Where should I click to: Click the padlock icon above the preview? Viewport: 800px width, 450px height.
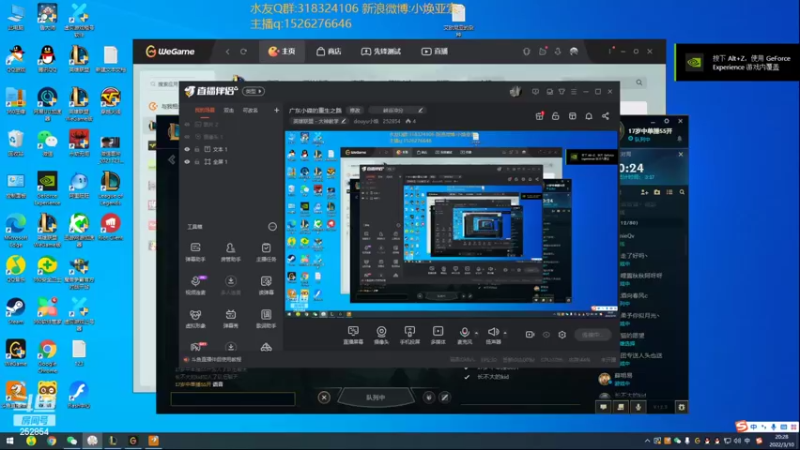tap(556, 116)
